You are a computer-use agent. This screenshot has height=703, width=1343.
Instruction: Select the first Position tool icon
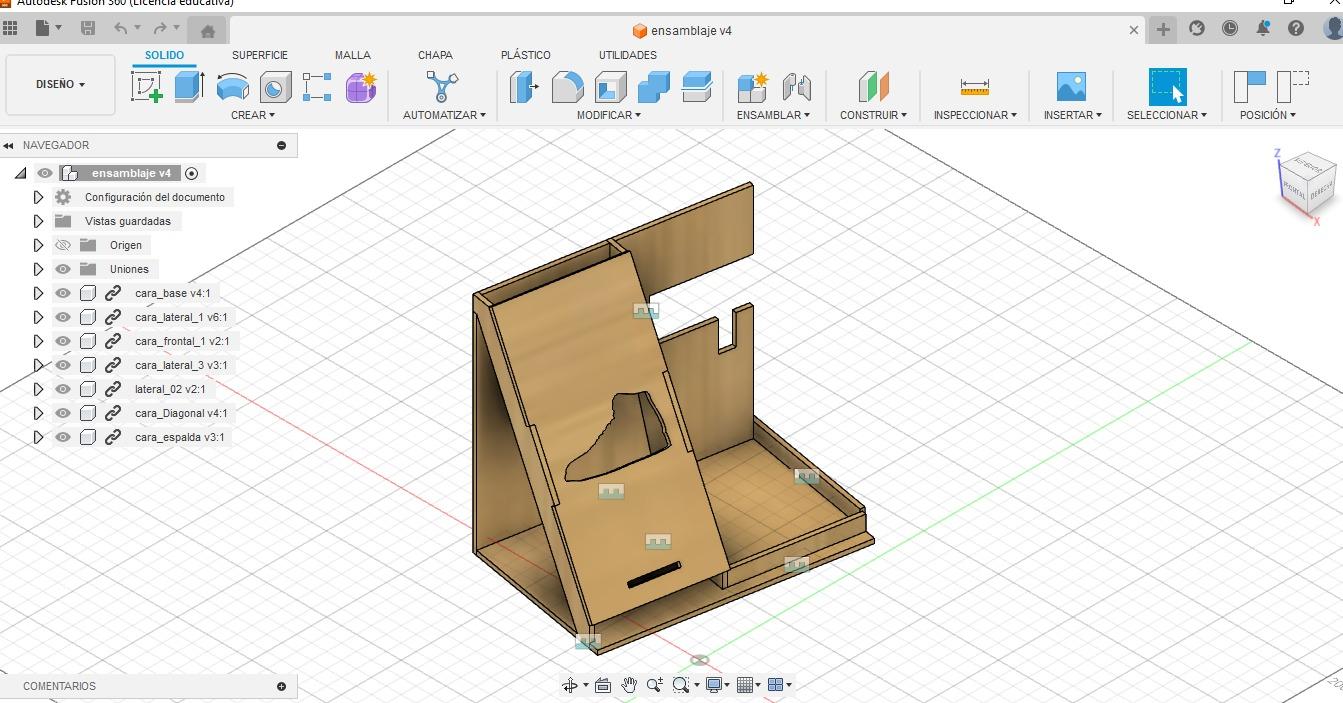[x=1250, y=87]
